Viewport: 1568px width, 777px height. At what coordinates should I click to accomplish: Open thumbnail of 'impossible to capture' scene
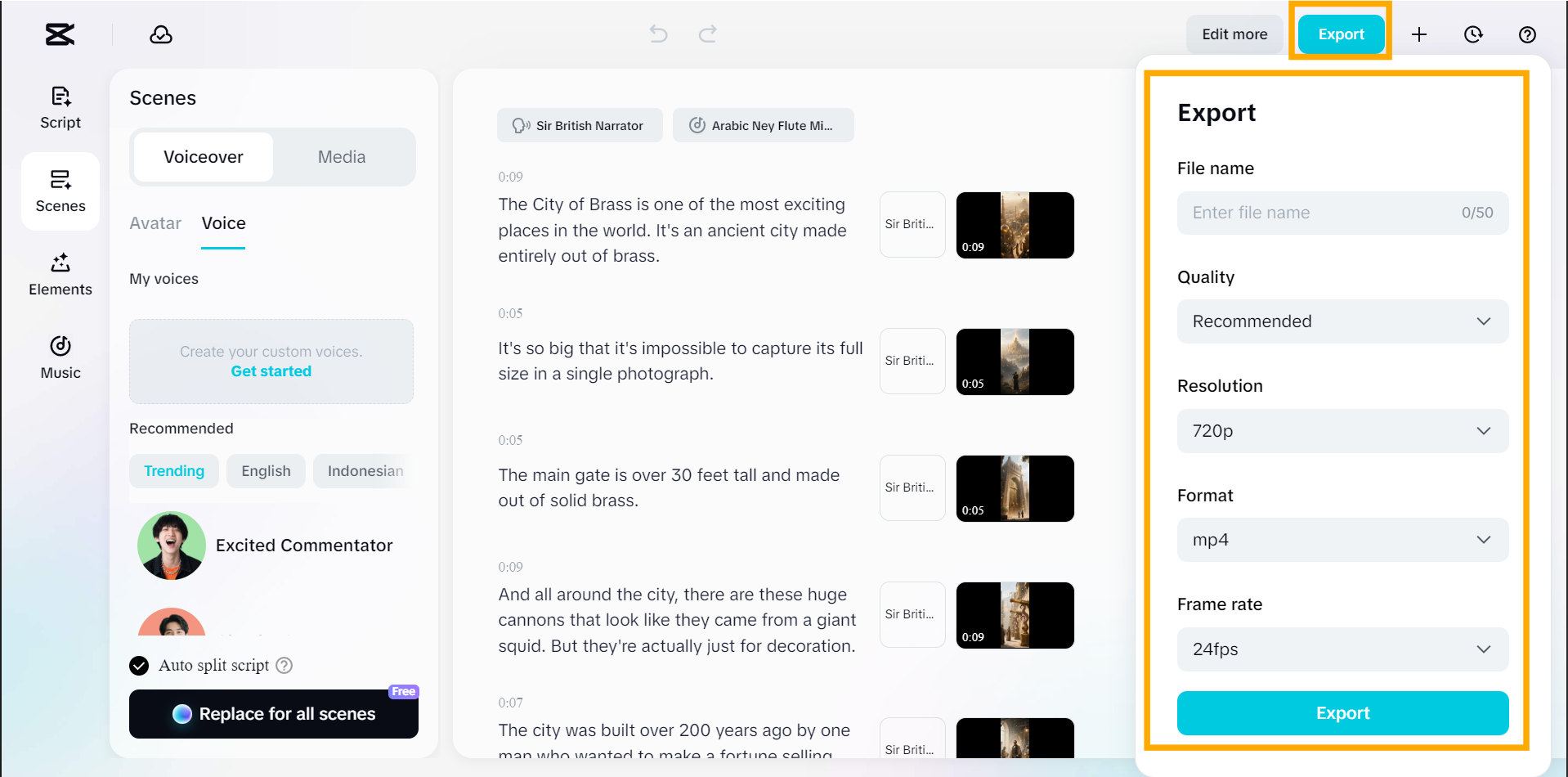click(x=1015, y=362)
